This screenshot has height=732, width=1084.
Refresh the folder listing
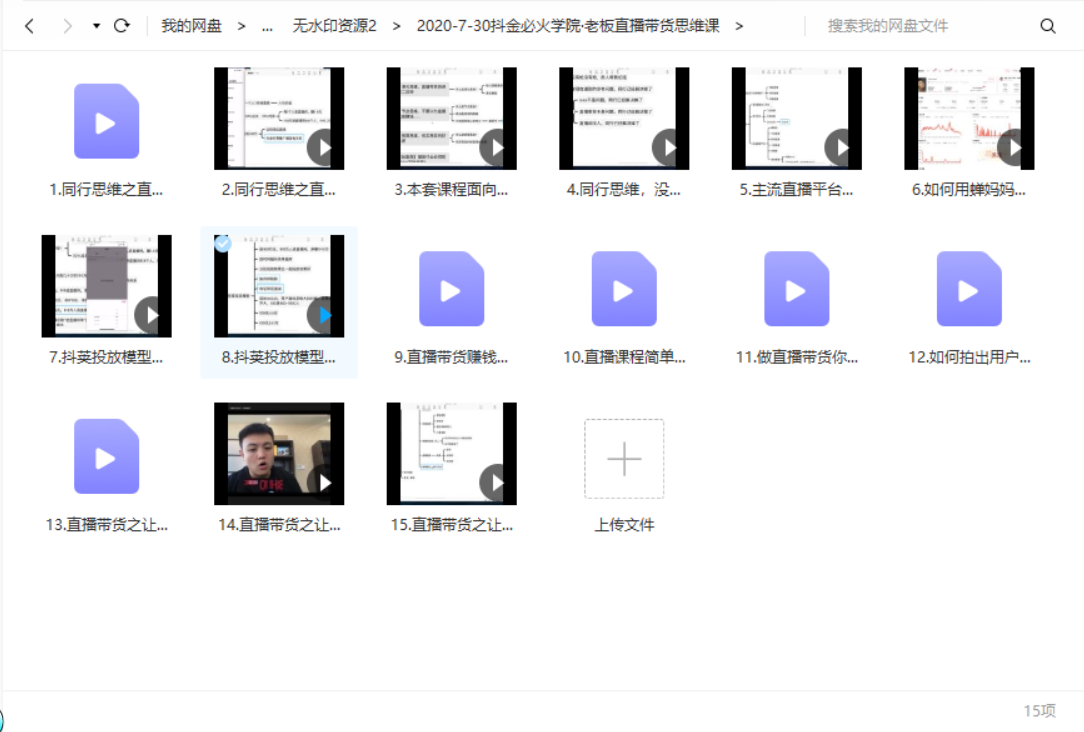(122, 26)
